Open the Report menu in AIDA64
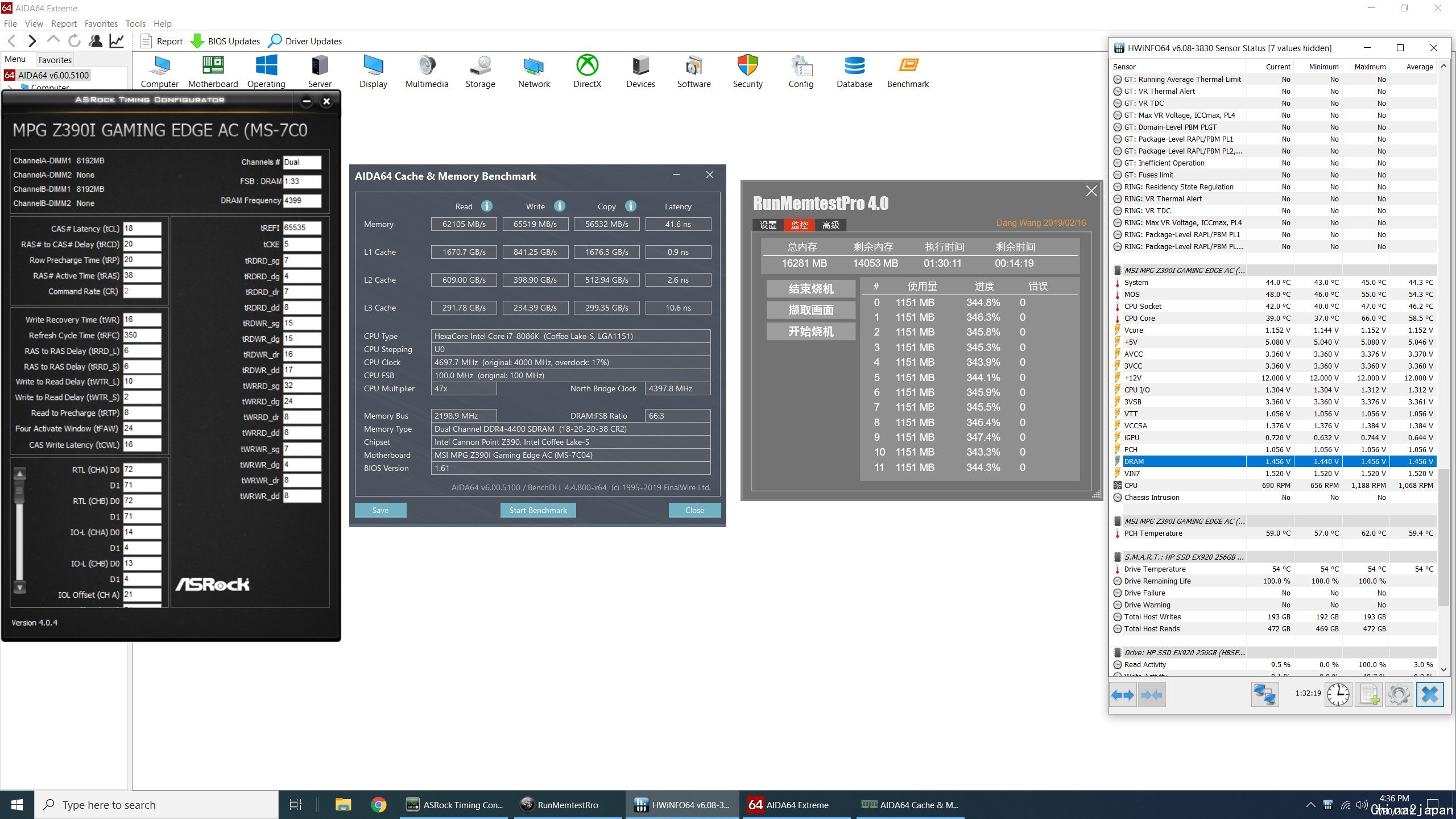This screenshot has width=1456, height=819. coord(64,24)
